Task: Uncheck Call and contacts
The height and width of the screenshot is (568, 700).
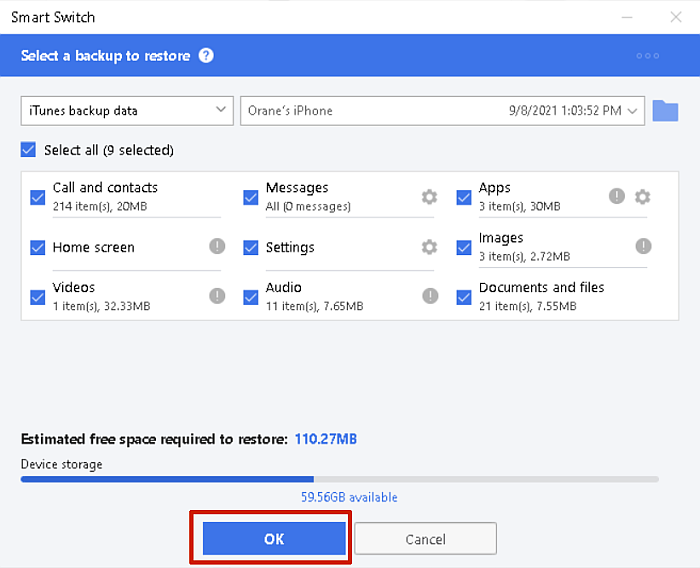Action: [x=38, y=197]
